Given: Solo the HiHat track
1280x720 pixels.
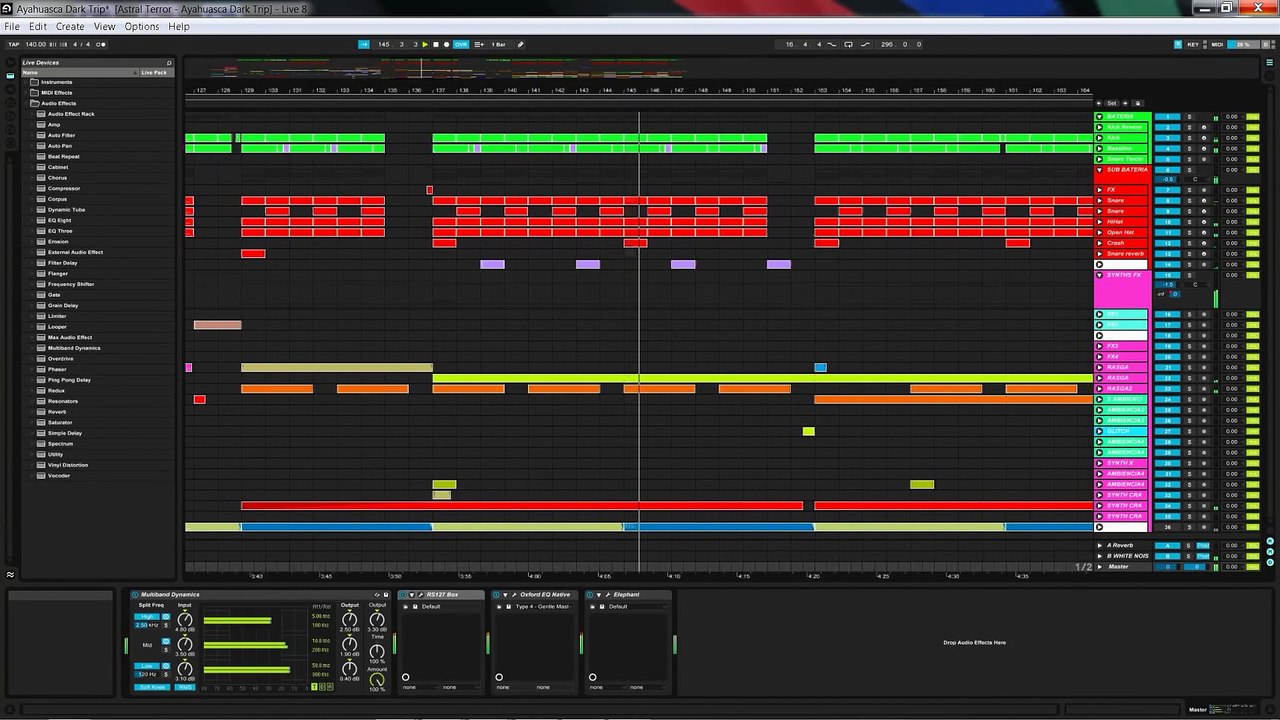Looking at the screenshot, I should click(1189, 222).
